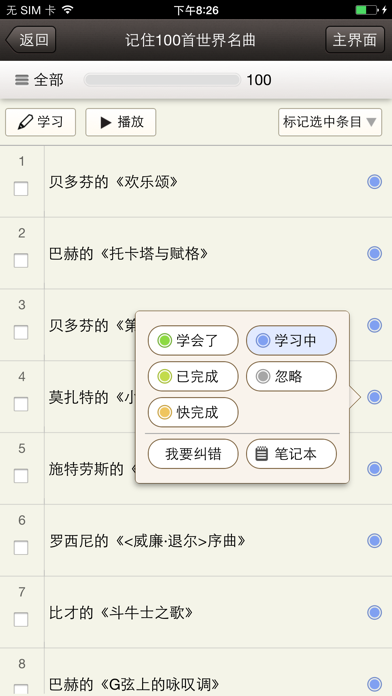Select the orange 快完成 status
Viewport: 392px width, 696px height.
click(193, 412)
